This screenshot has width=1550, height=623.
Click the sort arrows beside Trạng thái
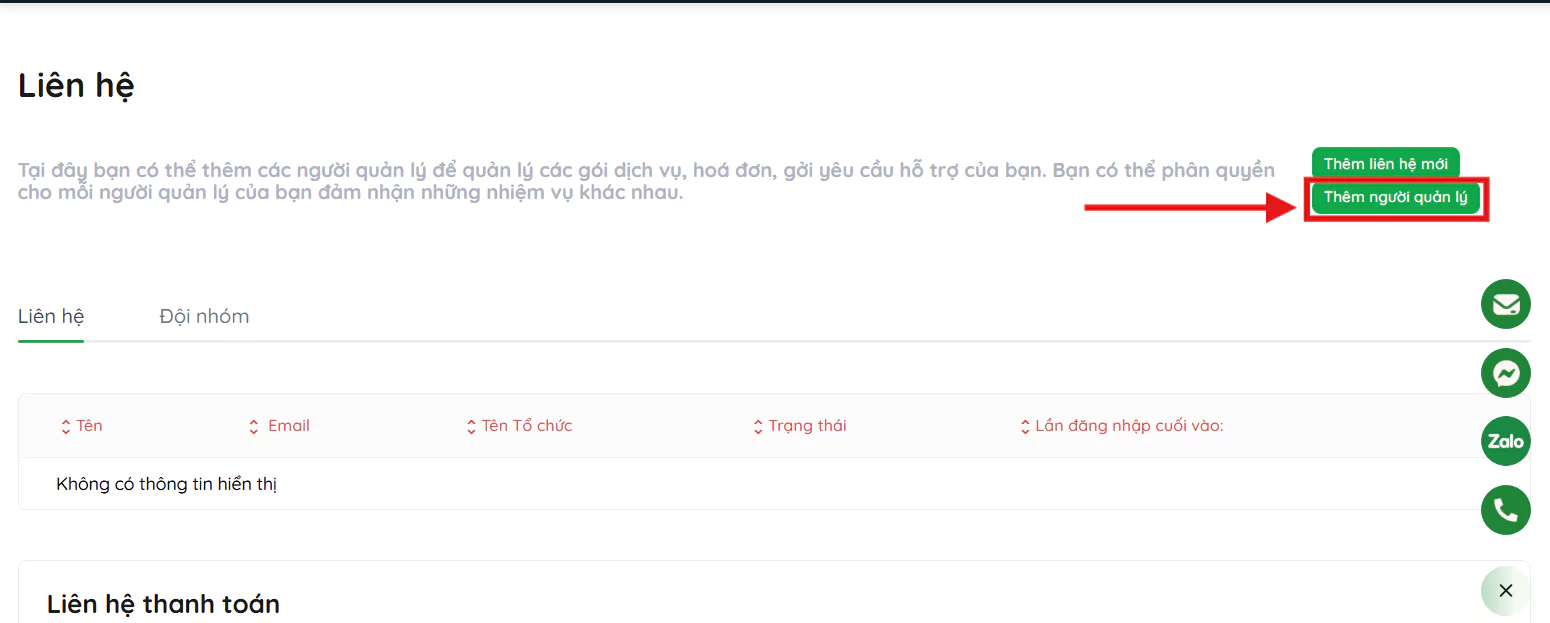pyautogui.click(x=758, y=427)
